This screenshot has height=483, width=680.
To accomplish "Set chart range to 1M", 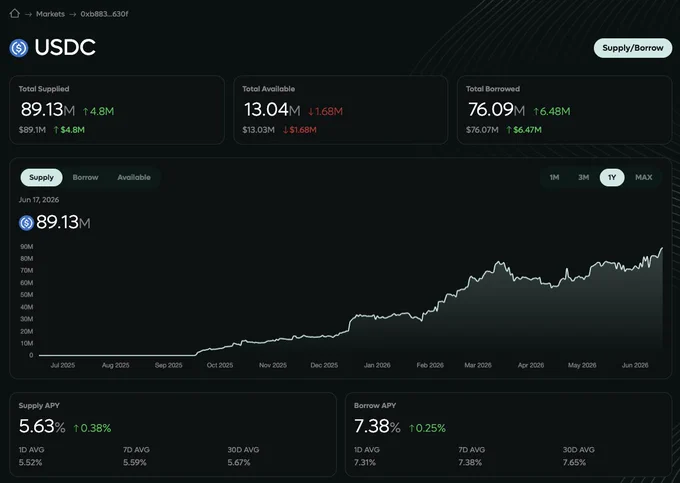I will (x=554, y=177).
